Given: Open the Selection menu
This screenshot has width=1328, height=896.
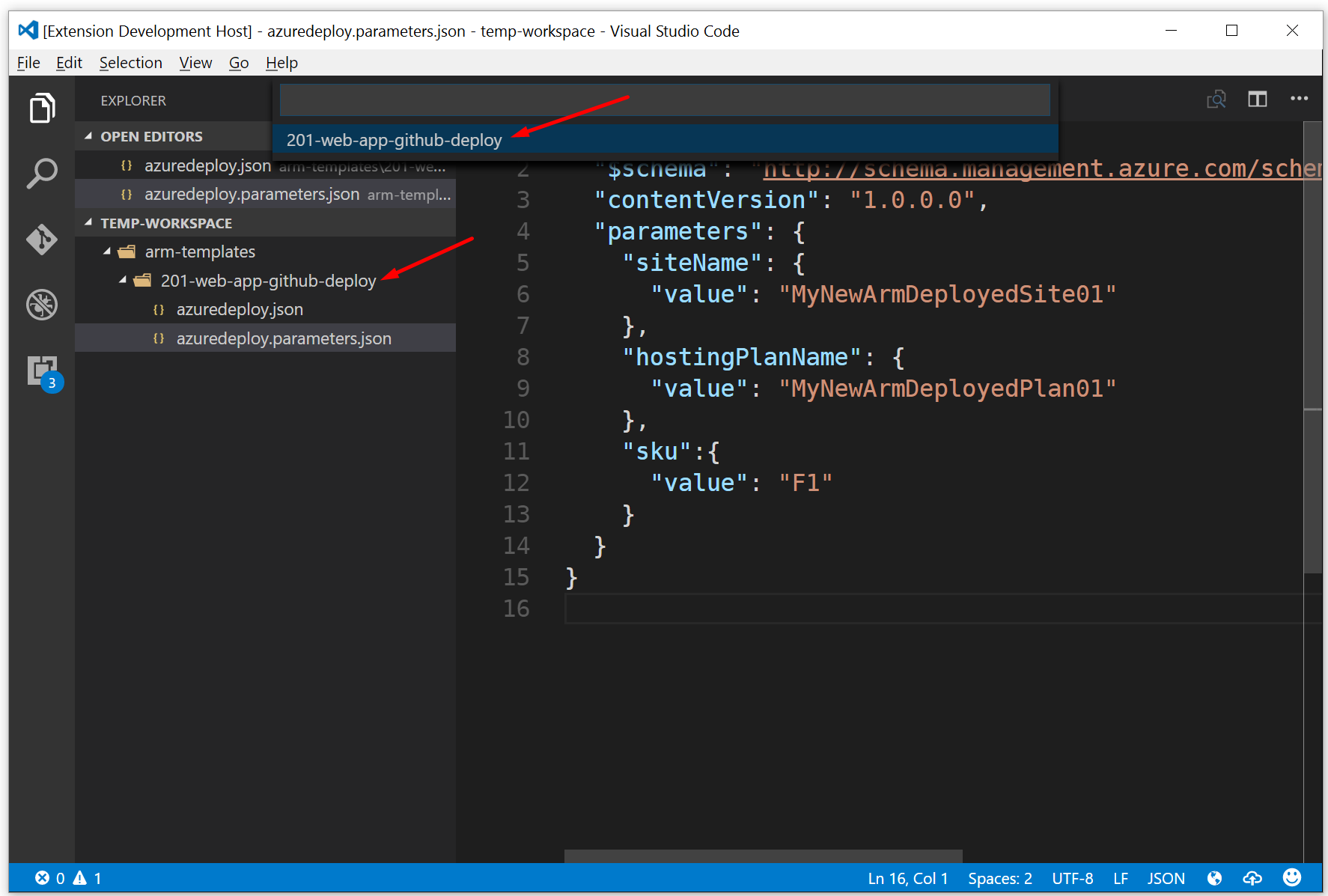Looking at the screenshot, I should coord(131,63).
